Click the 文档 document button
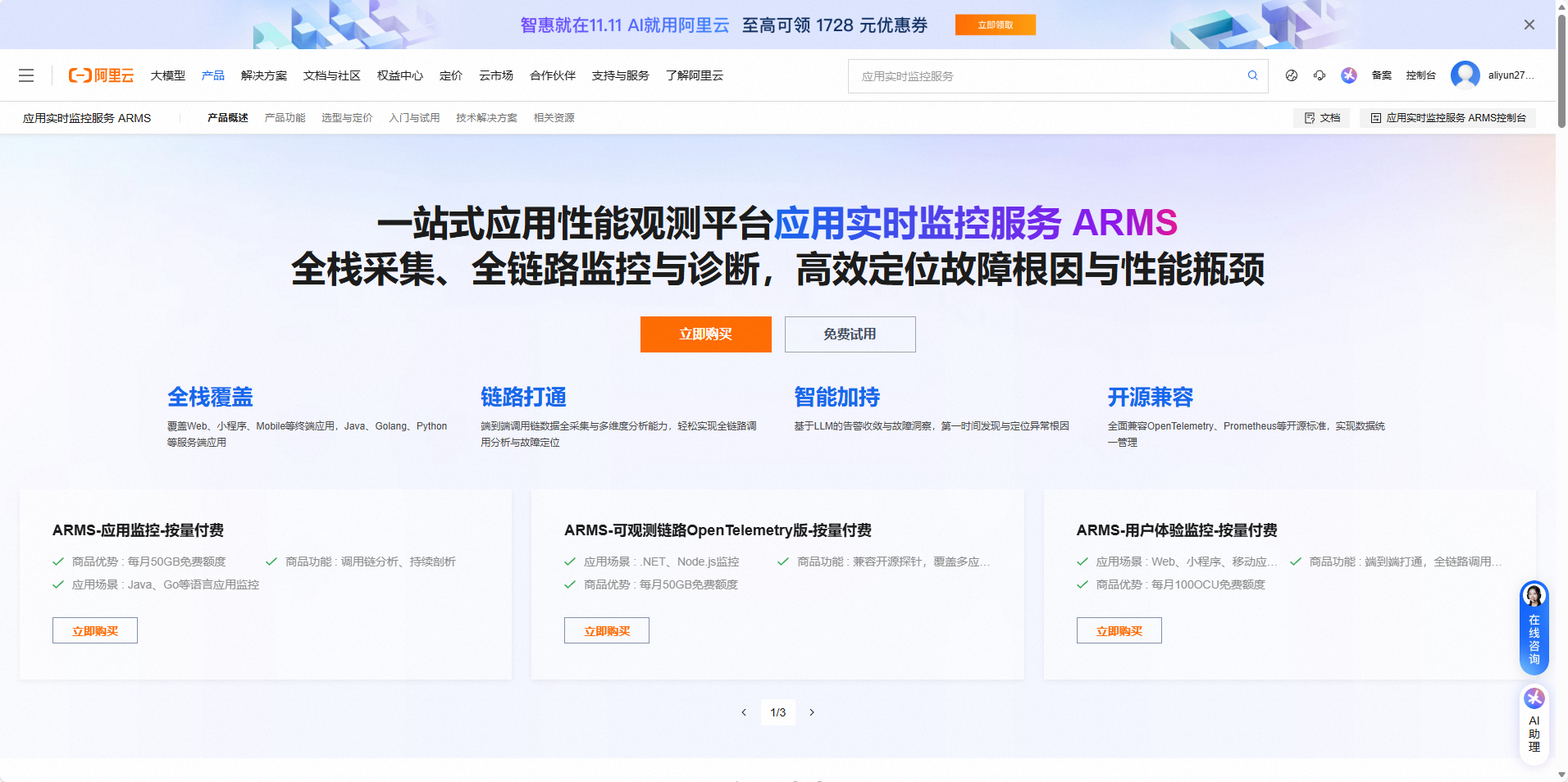This screenshot has height=782, width=1568. 1322,118
